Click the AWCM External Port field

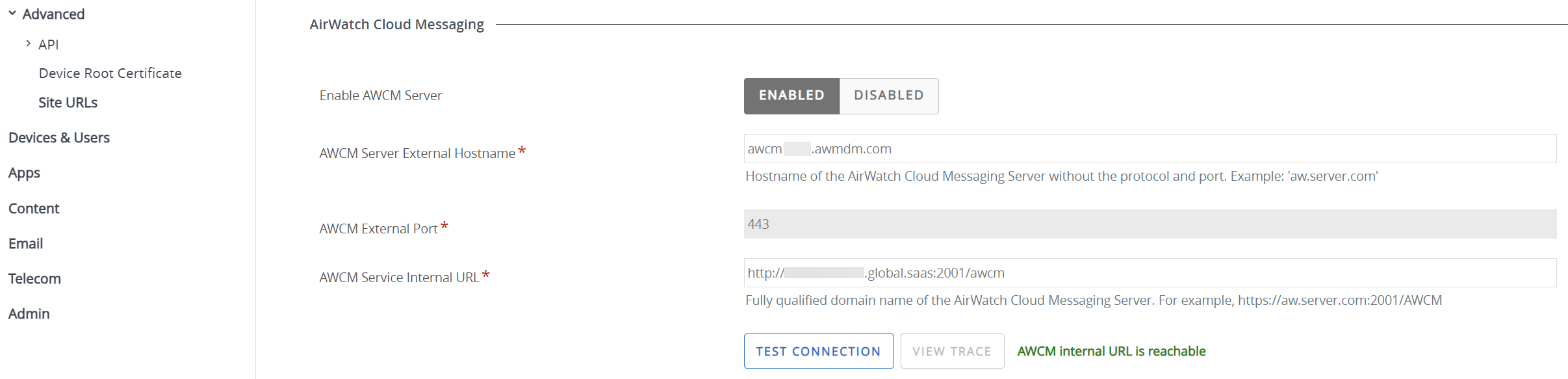point(1150,224)
